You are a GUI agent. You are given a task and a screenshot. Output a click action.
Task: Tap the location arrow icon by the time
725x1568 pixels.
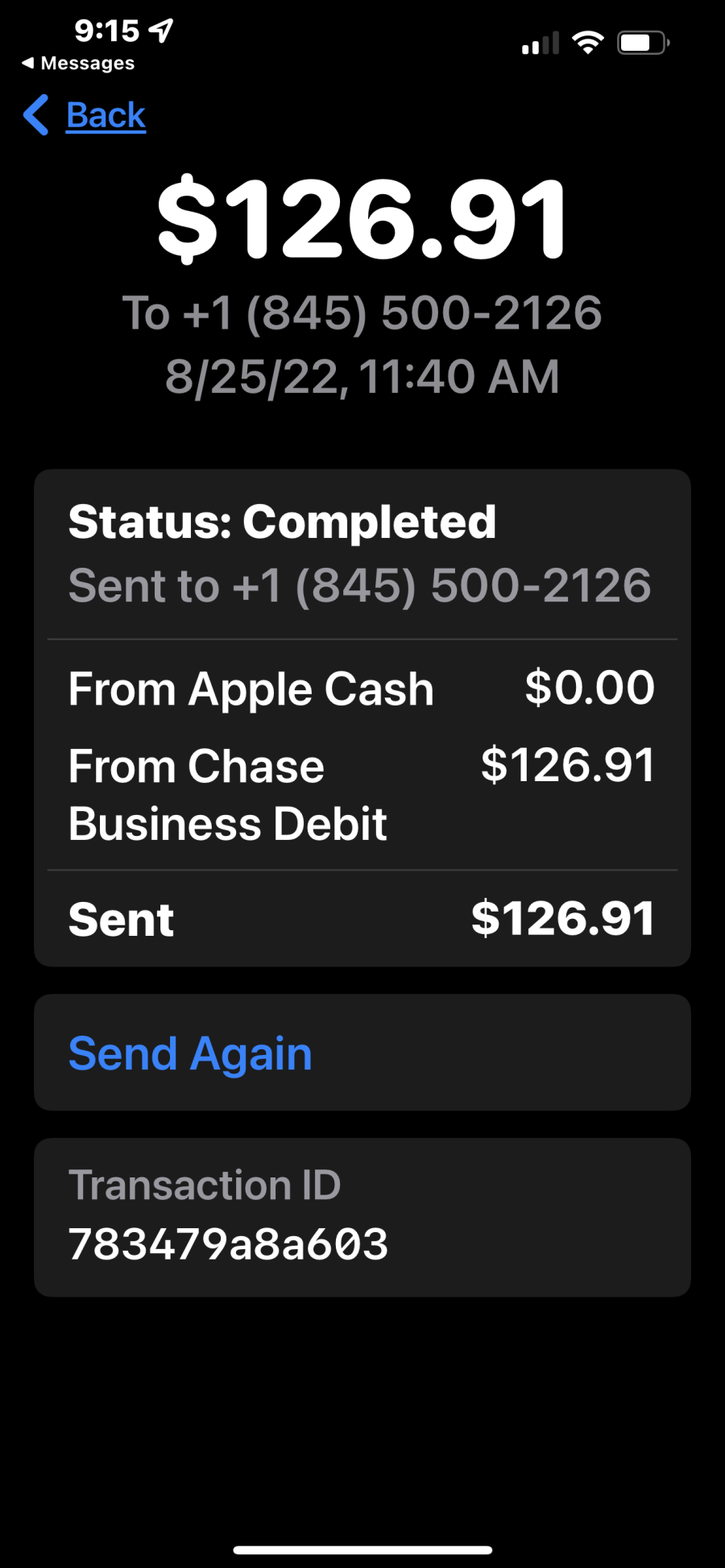coord(161,31)
